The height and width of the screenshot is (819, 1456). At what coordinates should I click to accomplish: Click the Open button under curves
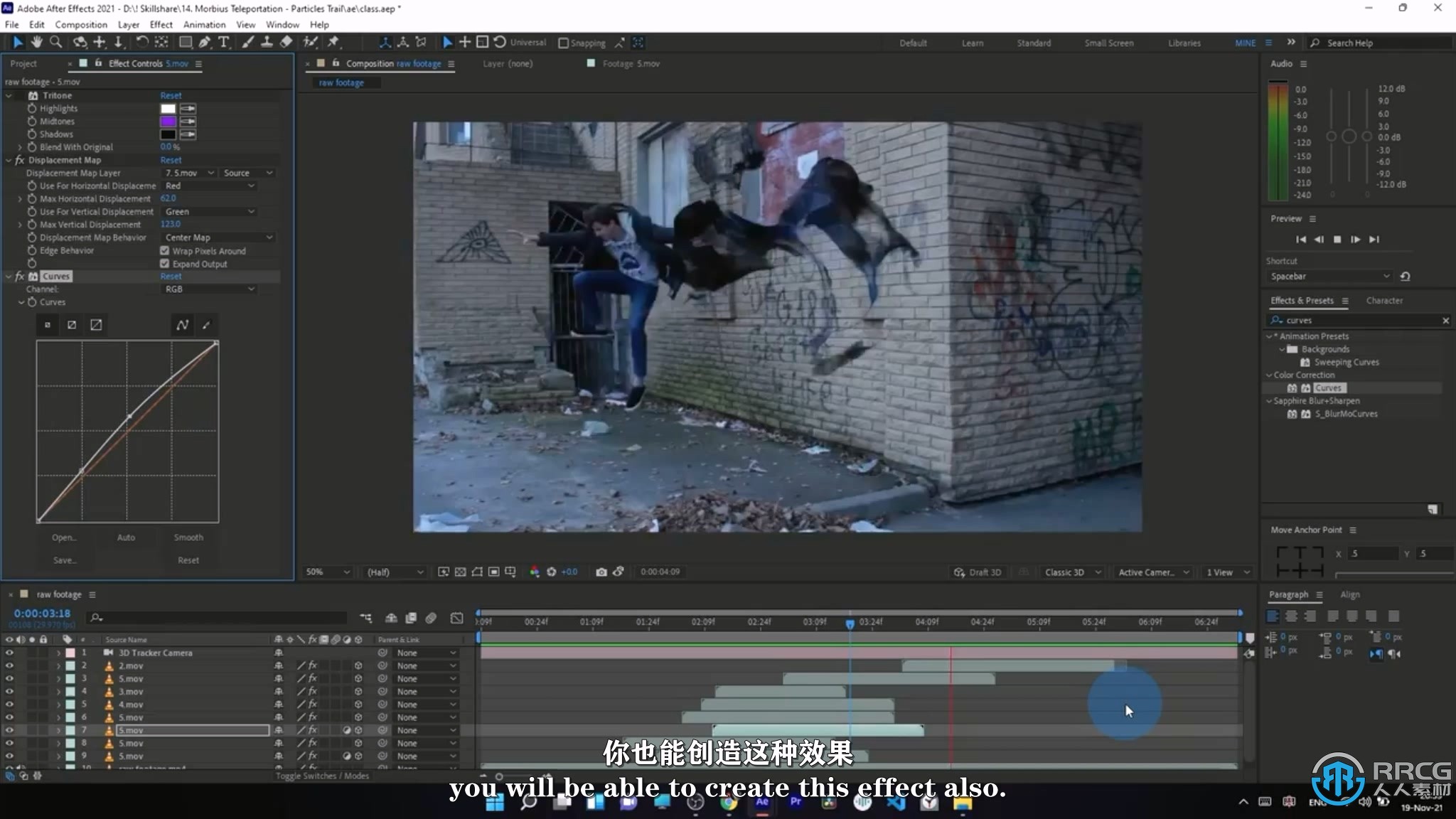click(64, 537)
